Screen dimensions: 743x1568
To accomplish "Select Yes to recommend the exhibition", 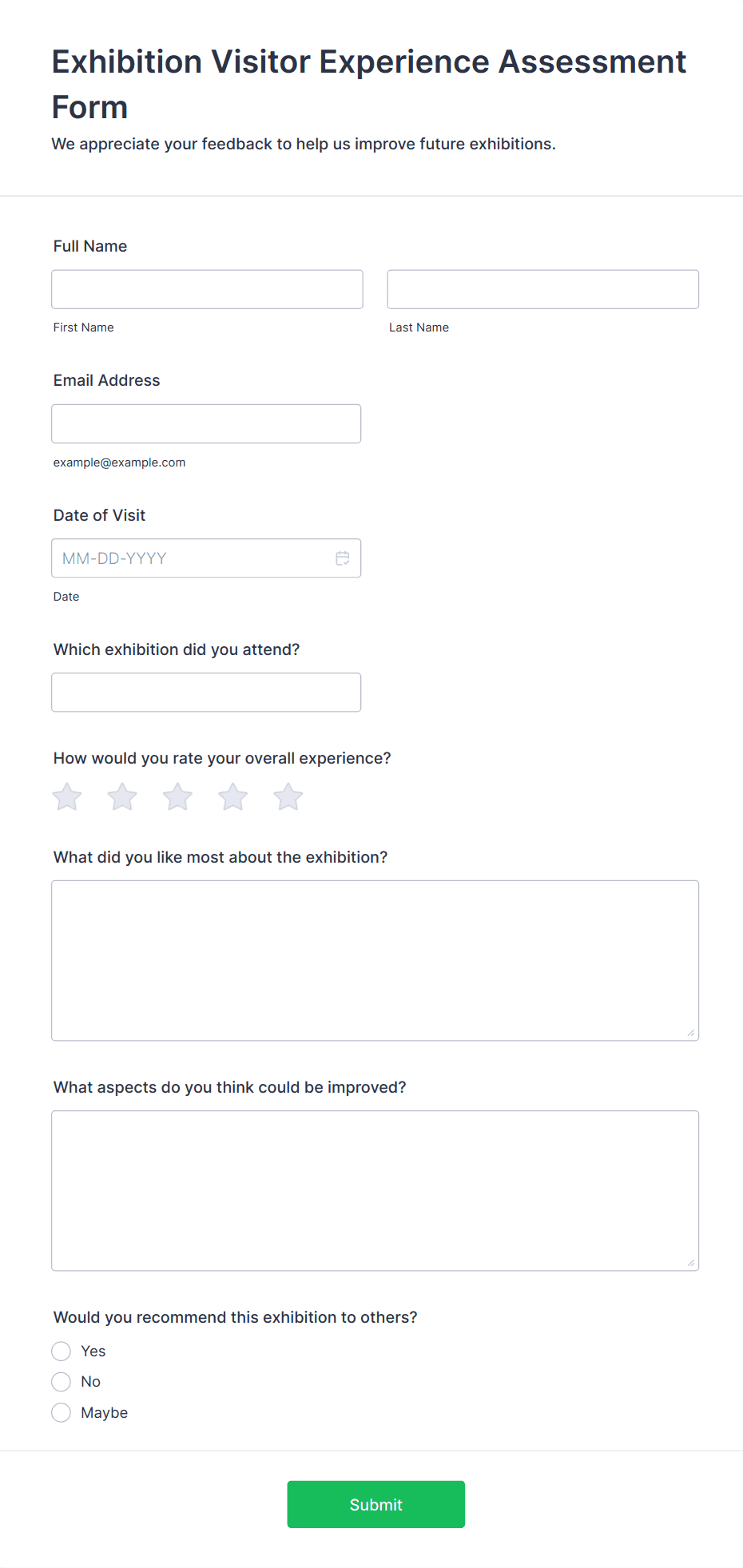I will click(x=62, y=1352).
